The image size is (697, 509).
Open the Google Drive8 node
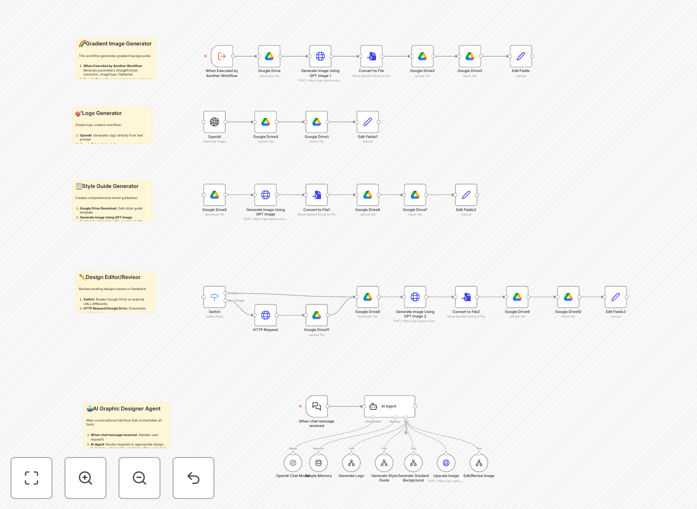[x=368, y=297]
